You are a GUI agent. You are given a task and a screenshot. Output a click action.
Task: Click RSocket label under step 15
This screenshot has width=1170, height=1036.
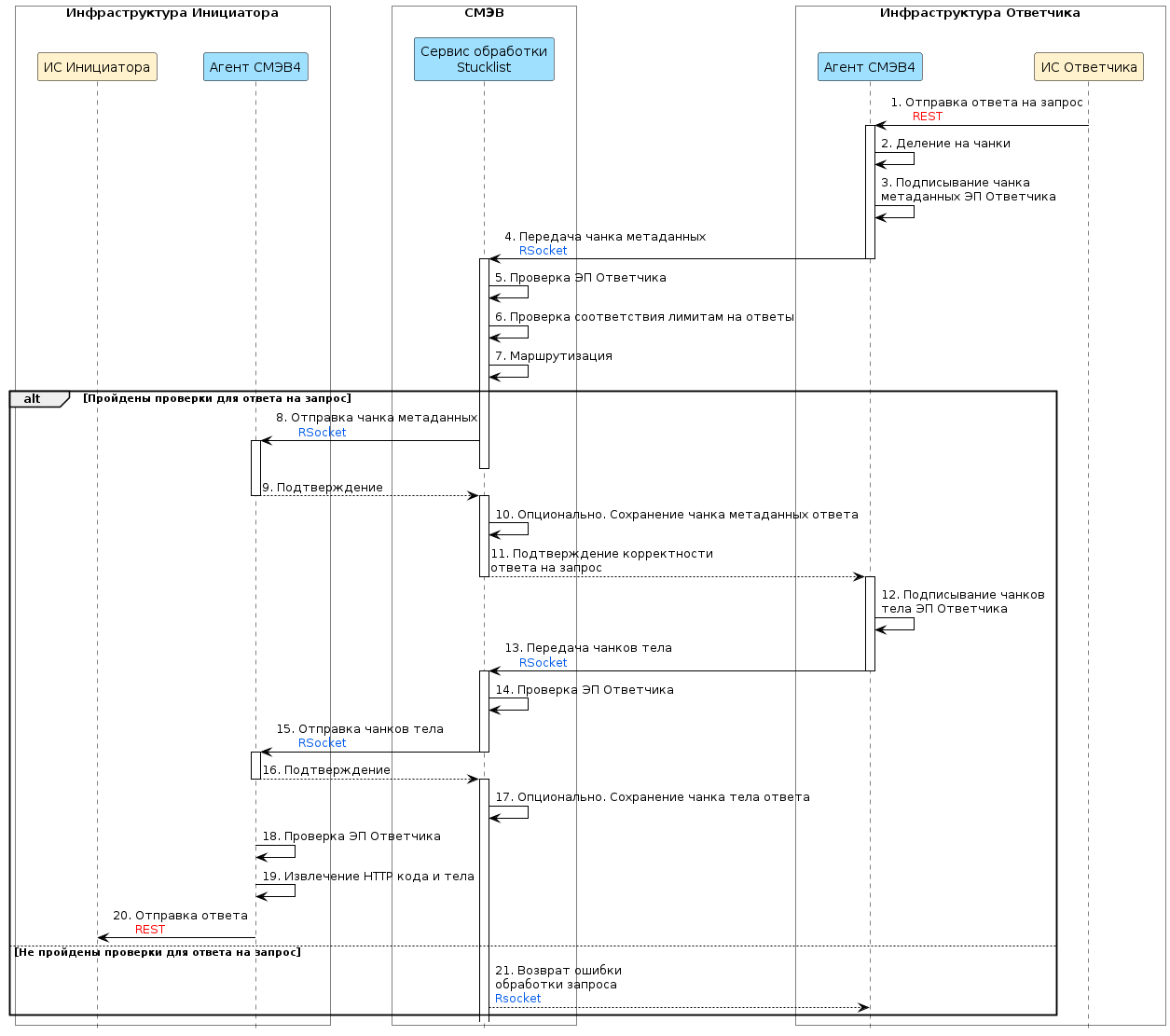322,743
